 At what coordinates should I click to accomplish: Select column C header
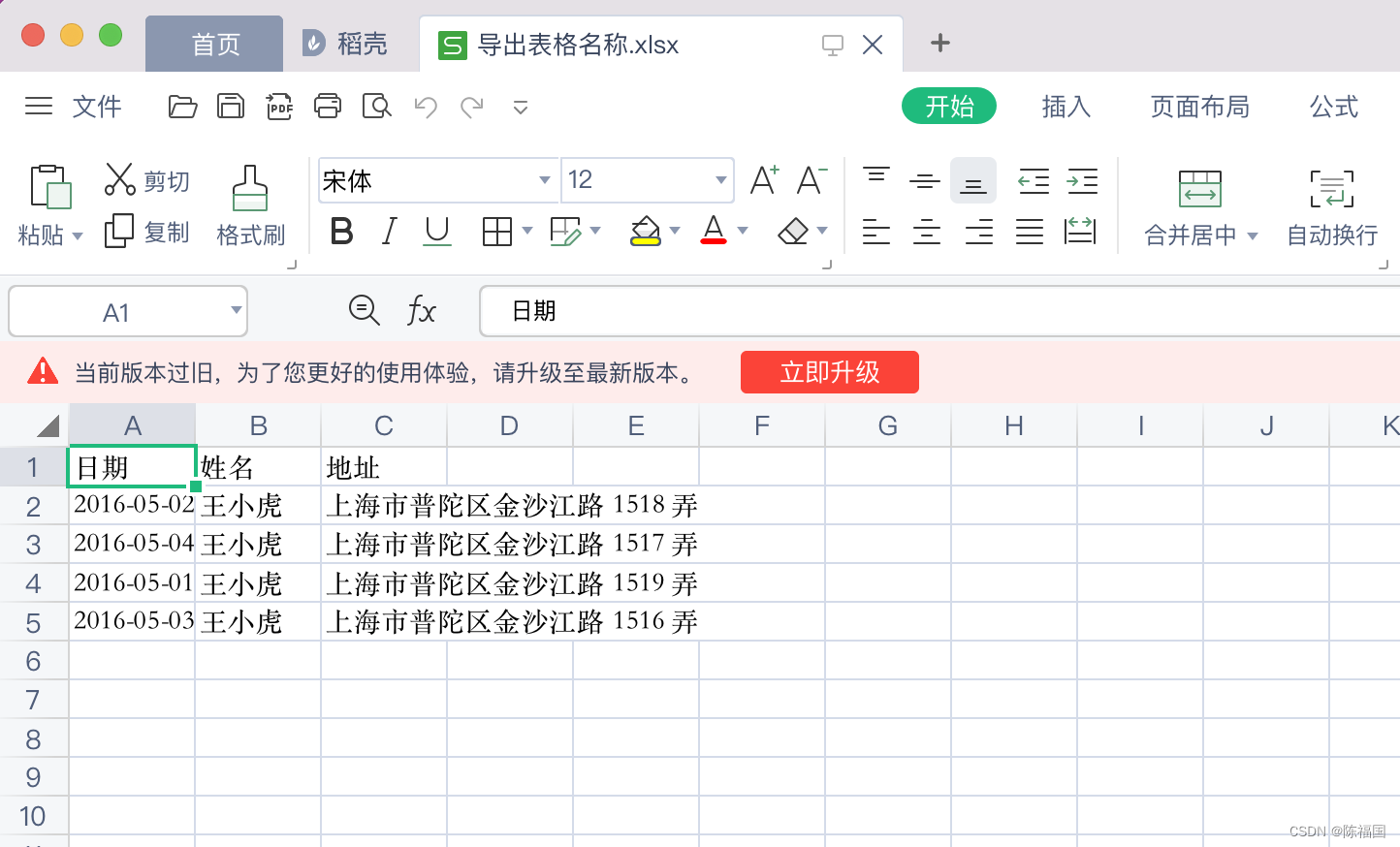click(384, 425)
